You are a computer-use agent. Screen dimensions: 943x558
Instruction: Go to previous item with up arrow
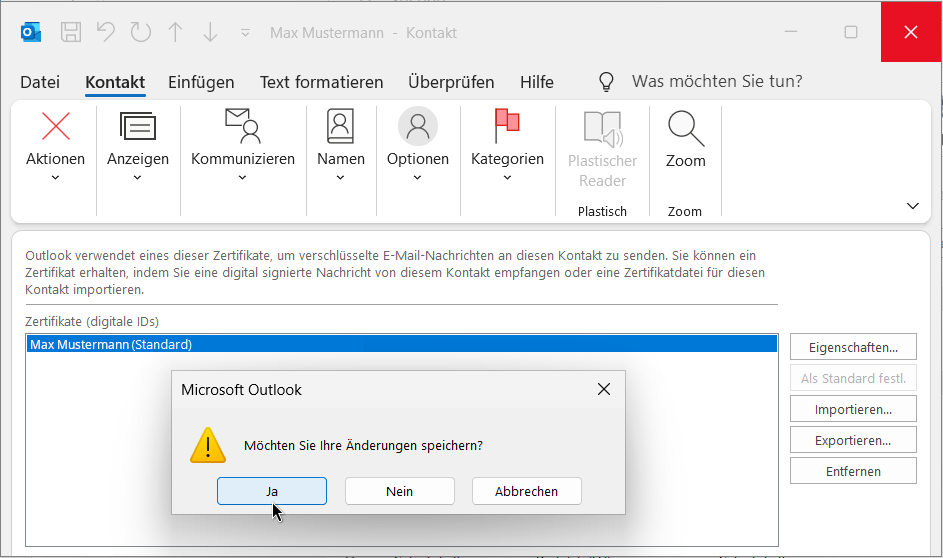coord(176,32)
